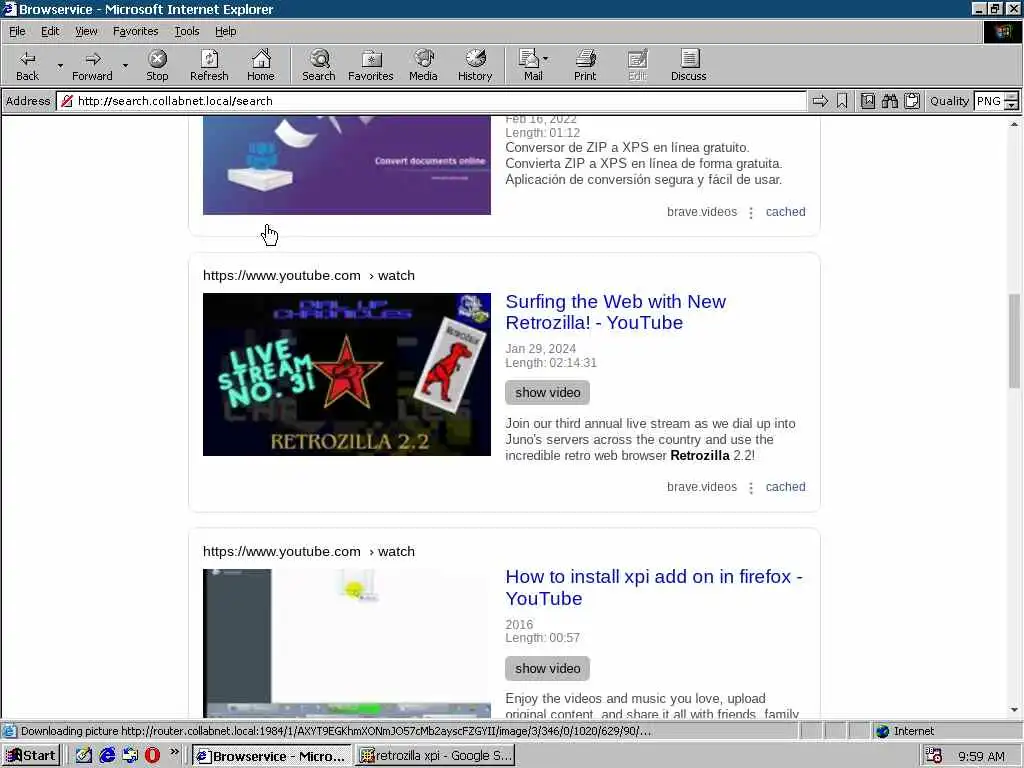Image resolution: width=1024 pixels, height=768 pixels.
Task: Click the bookmark ribbon icon
Action: pyautogui.click(x=842, y=101)
